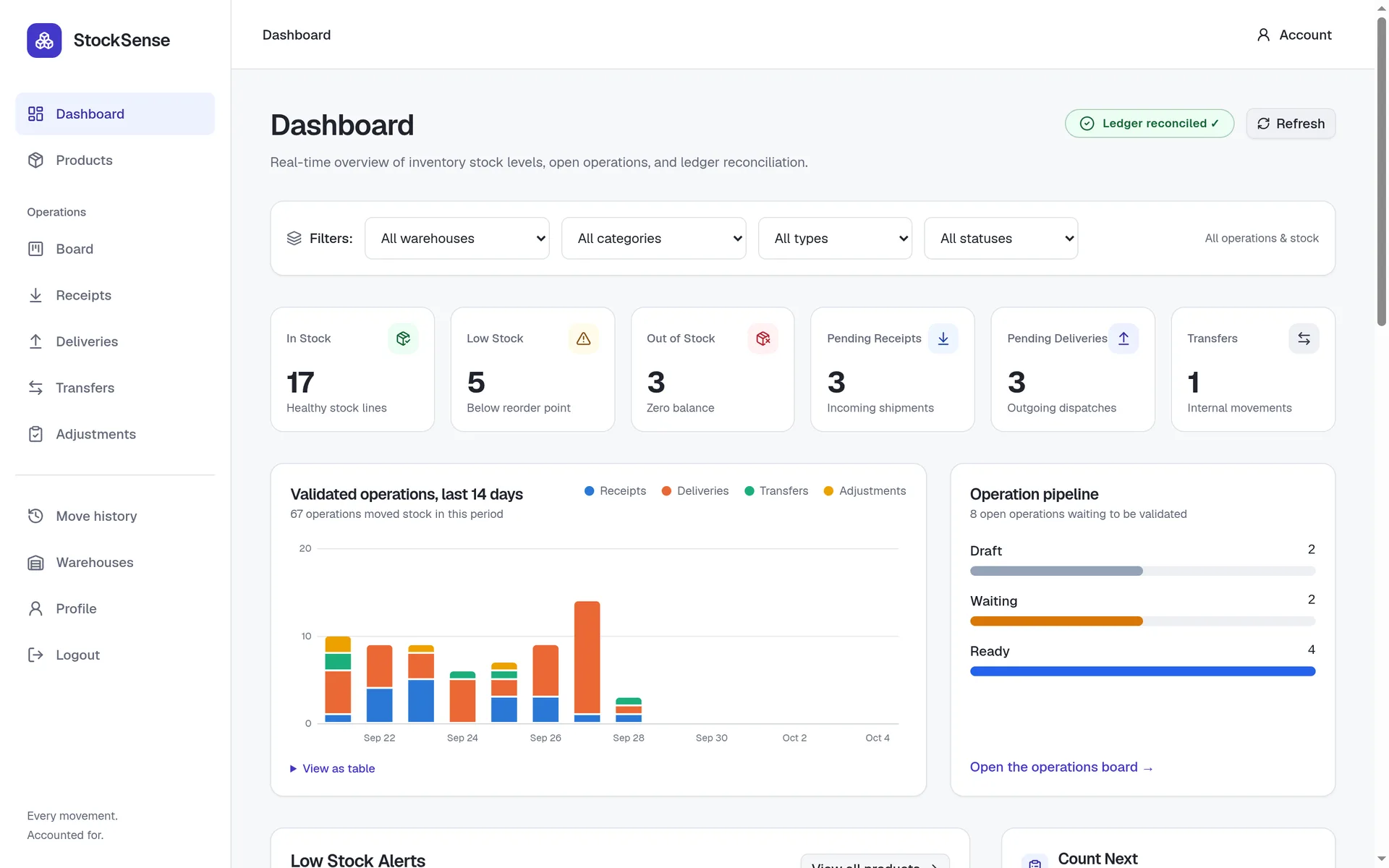Toggle Adjustments series in chart legend
The width and height of the screenshot is (1389, 868).
[865, 490]
